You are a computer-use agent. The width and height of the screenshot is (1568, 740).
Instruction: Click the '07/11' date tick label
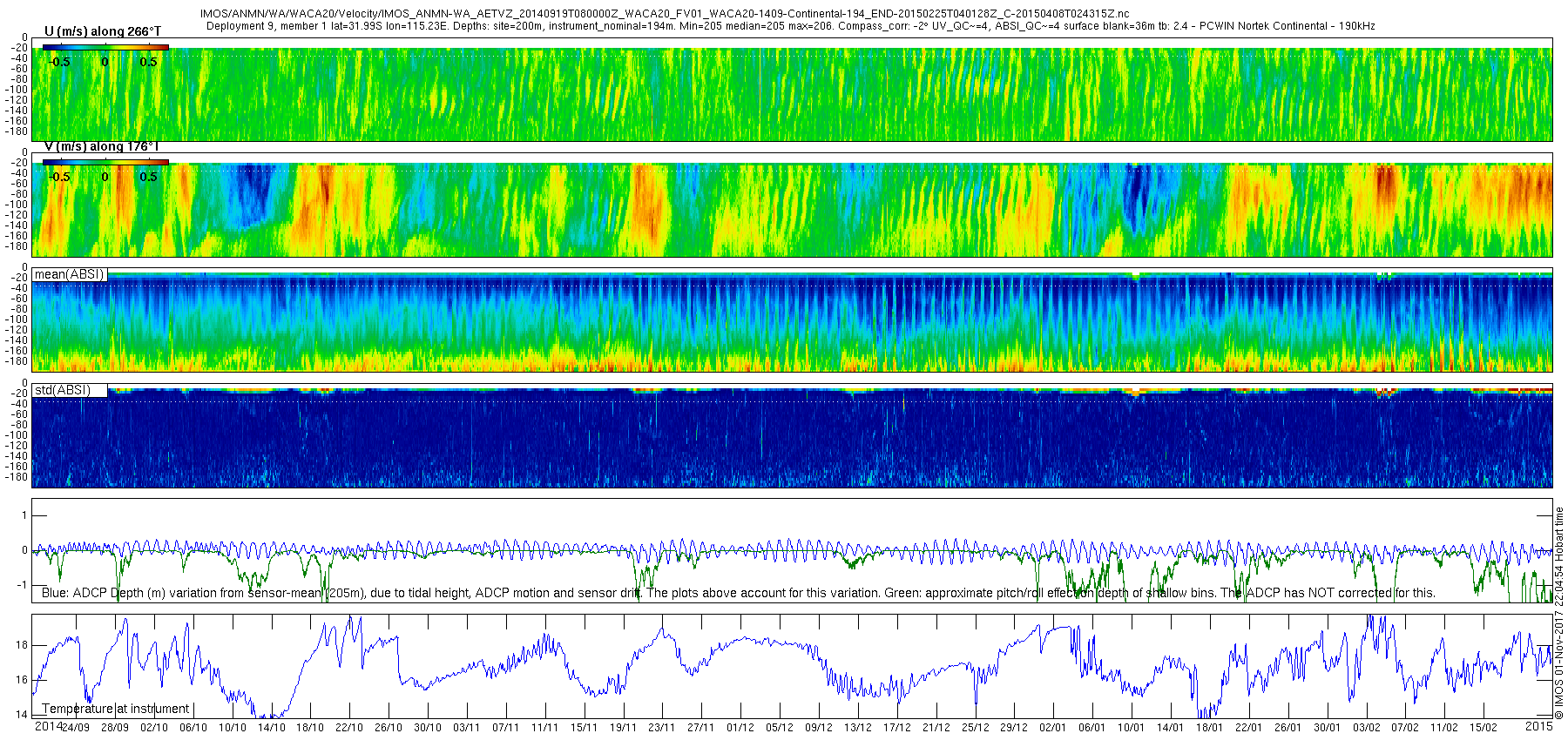[506, 728]
